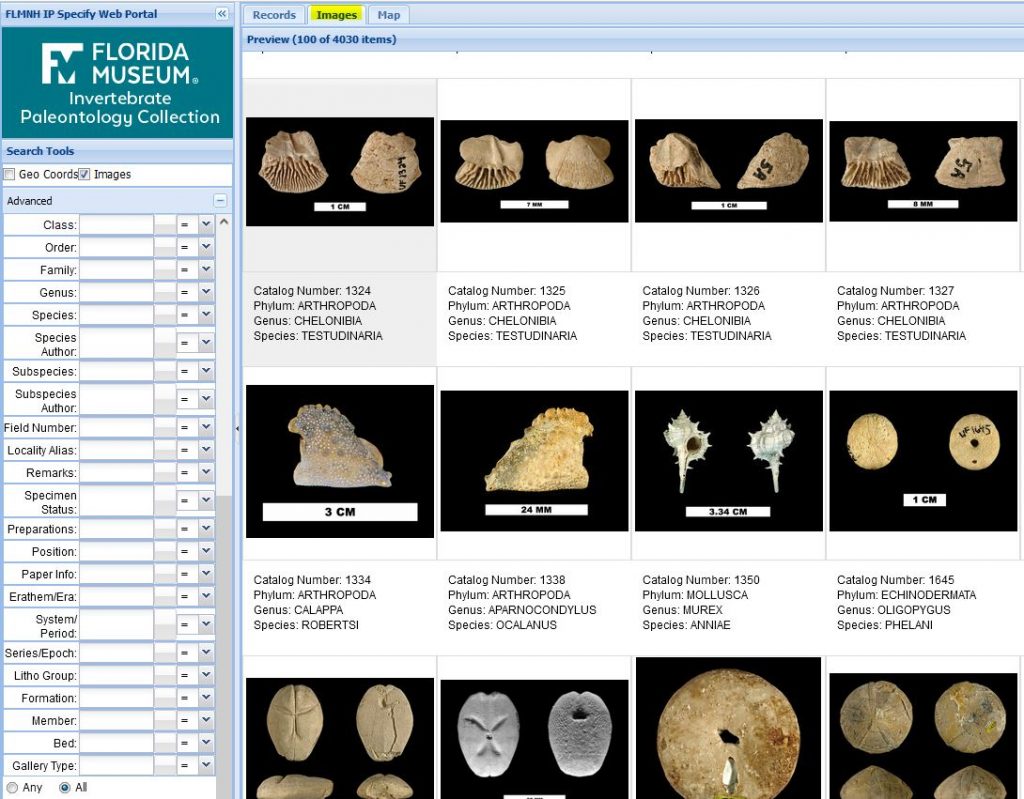
Task: Click the Family search input field
Action: (x=116, y=270)
